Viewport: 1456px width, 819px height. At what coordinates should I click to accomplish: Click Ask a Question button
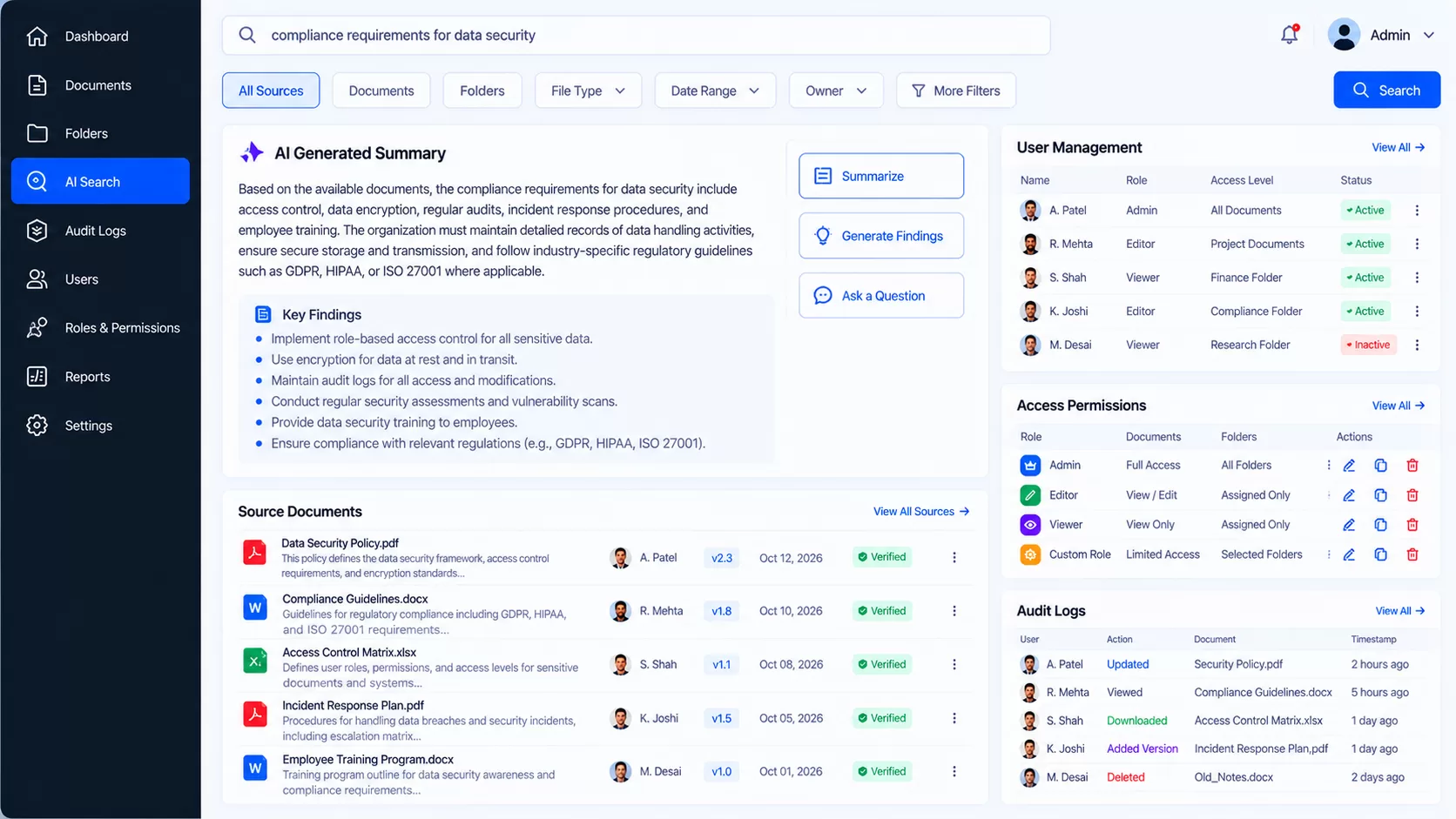pos(881,296)
